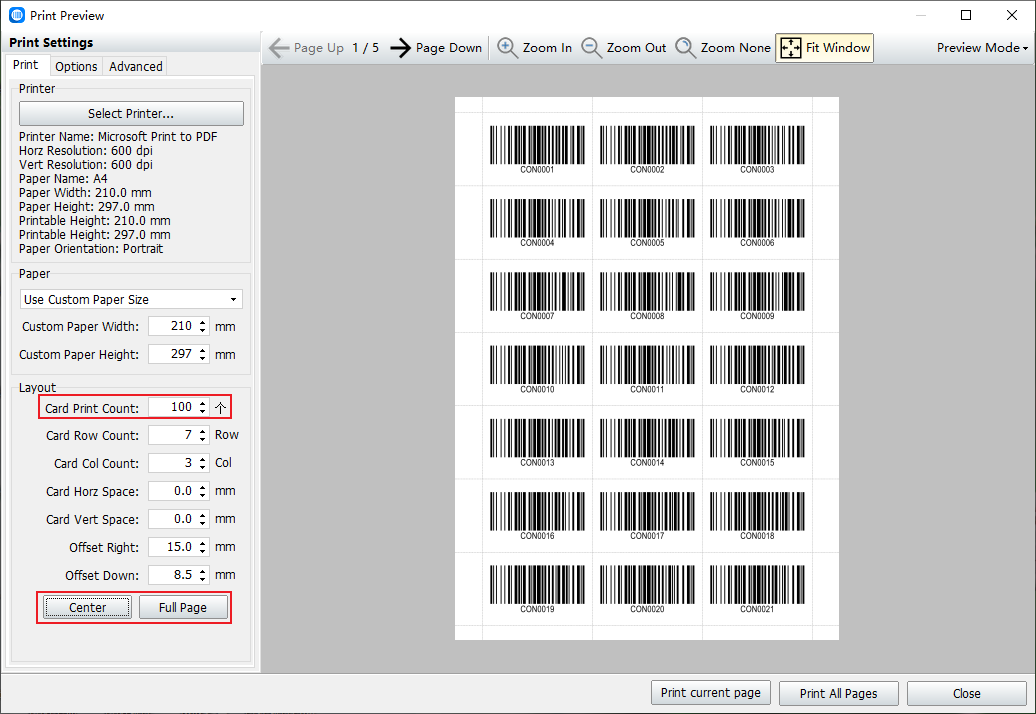Decrease Custom Paper Width with down arrow

[x=203, y=330]
